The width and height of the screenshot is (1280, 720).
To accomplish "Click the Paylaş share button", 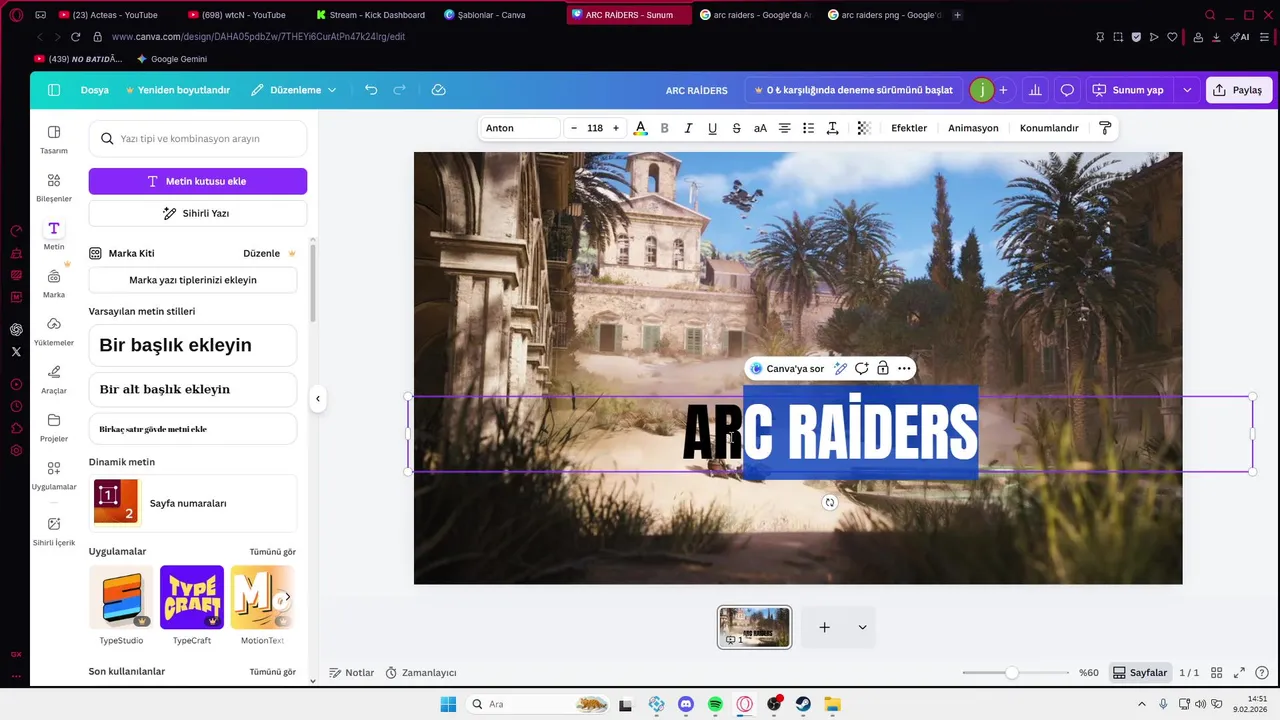I will point(1239,90).
